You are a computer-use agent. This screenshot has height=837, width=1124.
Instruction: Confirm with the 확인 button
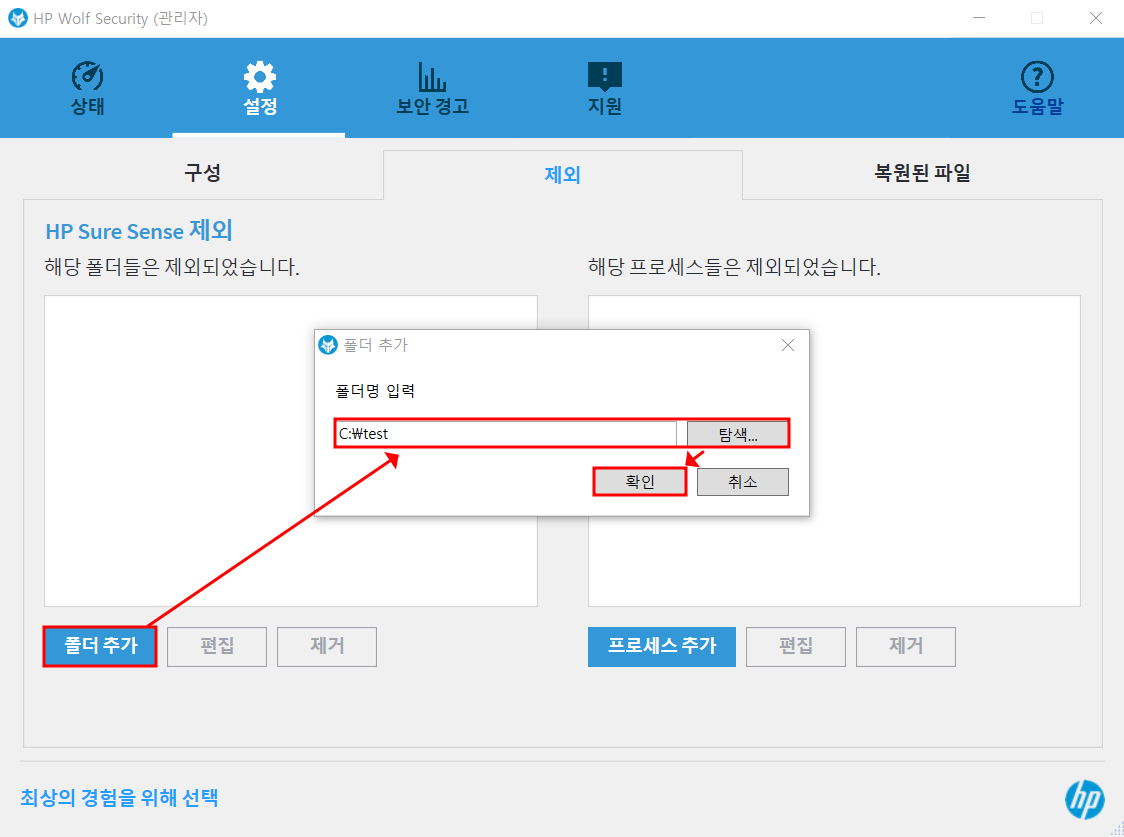pyautogui.click(x=639, y=482)
